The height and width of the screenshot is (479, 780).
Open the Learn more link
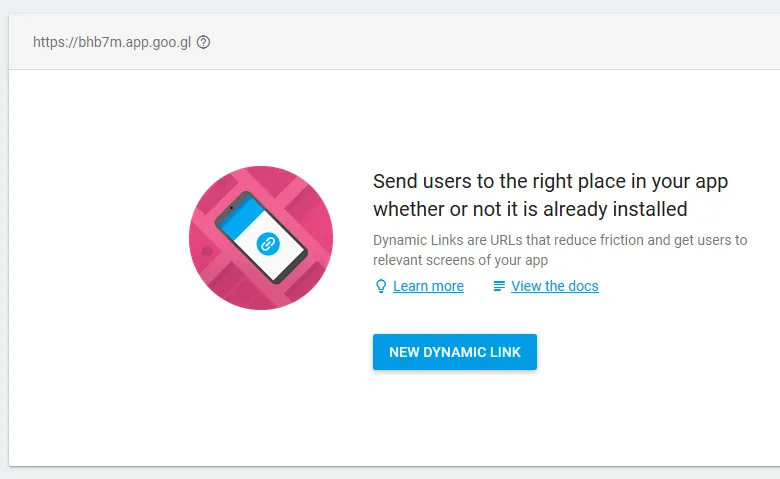click(428, 286)
